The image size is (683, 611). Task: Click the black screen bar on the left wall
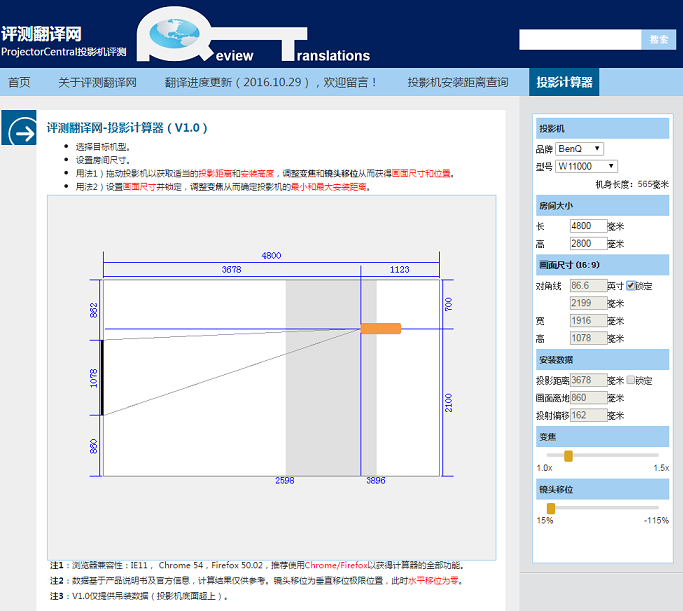click(102, 378)
